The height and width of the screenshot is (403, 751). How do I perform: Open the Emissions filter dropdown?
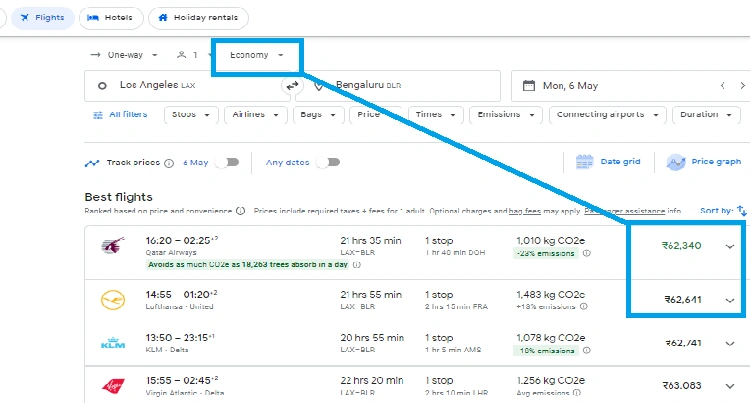[x=506, y=115]
